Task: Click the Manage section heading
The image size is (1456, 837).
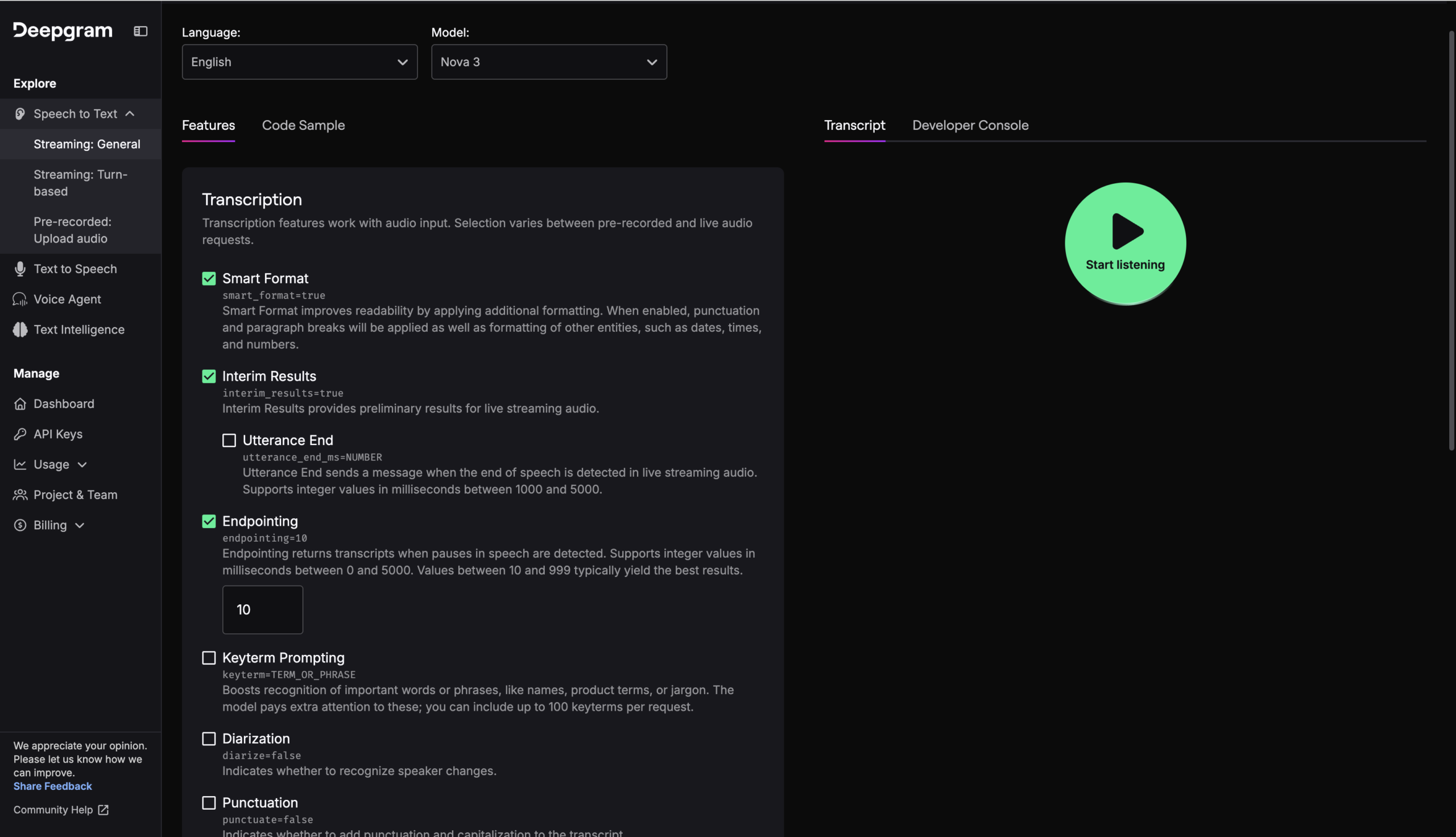Action: (x=36, y=374)
